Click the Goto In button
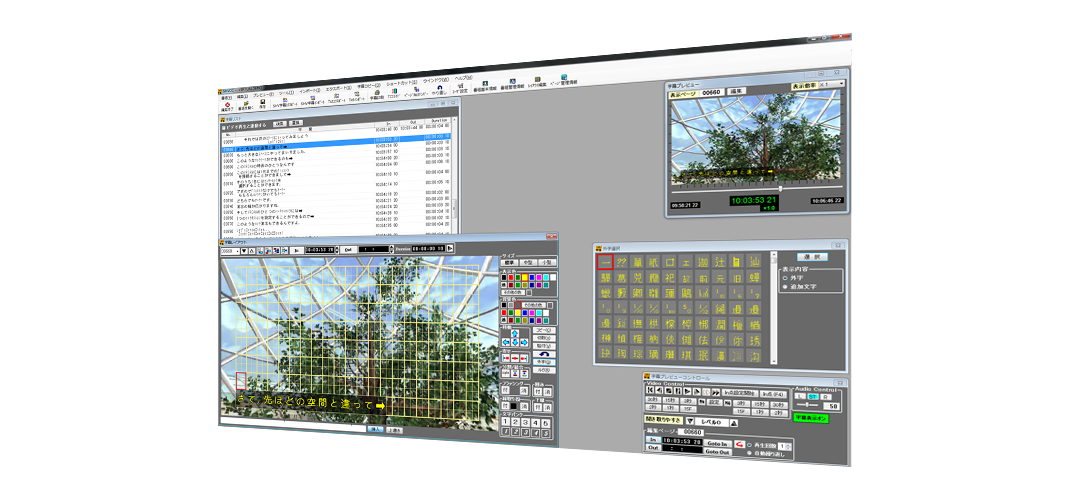Screen dimensions: 1069x500 click(x=718, y=443)
